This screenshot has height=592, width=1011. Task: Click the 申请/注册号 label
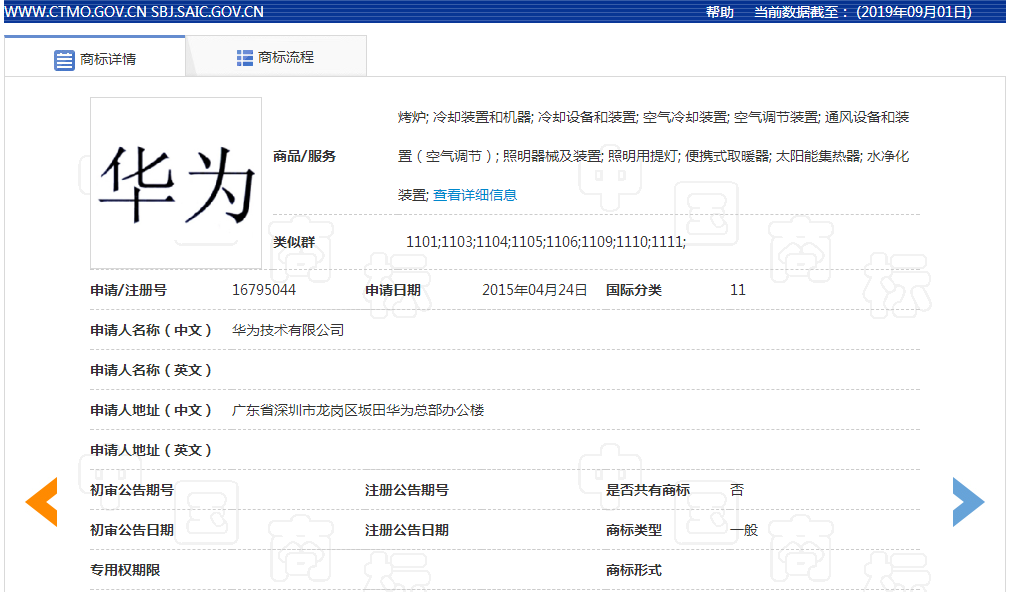click(x=128, y=290)
